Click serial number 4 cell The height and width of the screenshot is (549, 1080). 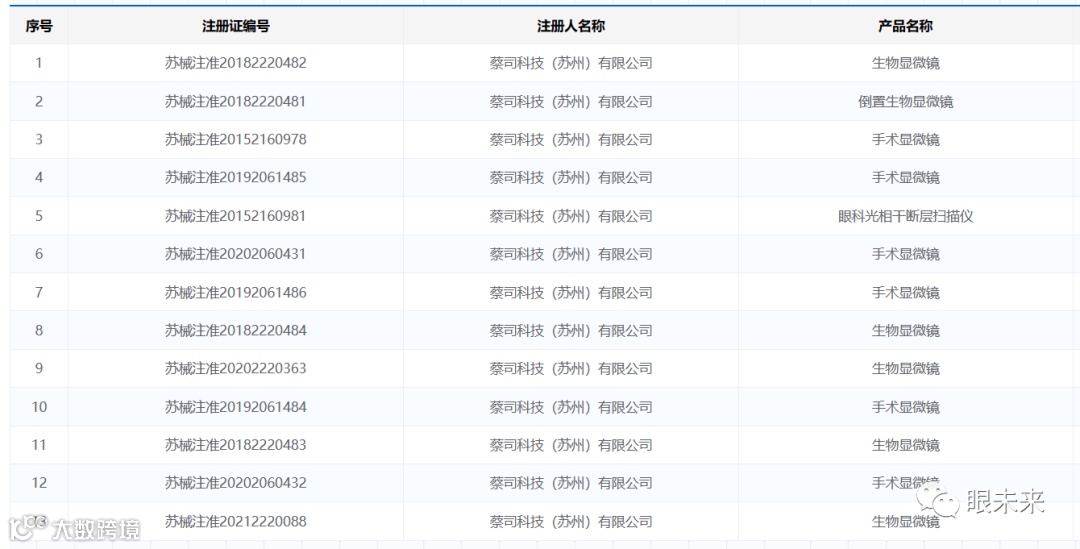point(39,177)
